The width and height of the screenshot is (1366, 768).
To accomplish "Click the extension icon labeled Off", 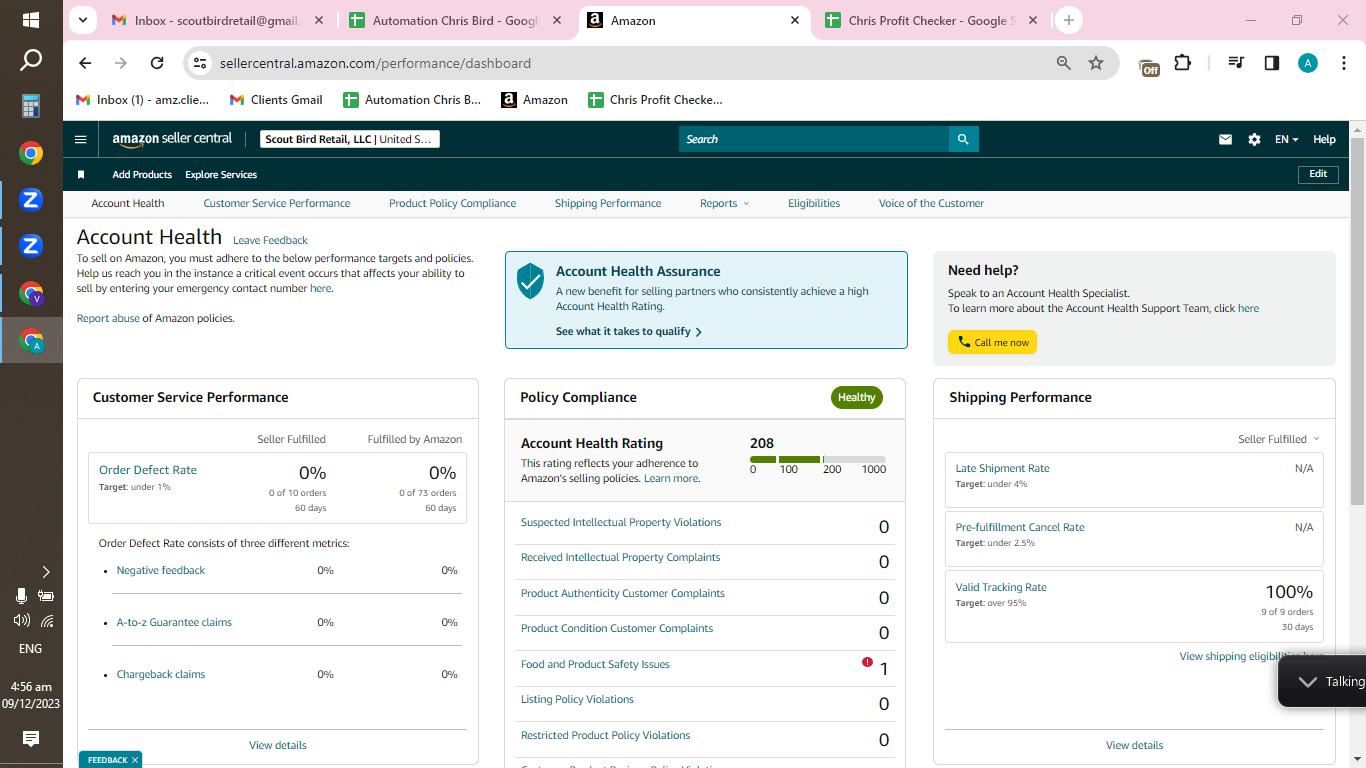I will (x=1149, y=66).
